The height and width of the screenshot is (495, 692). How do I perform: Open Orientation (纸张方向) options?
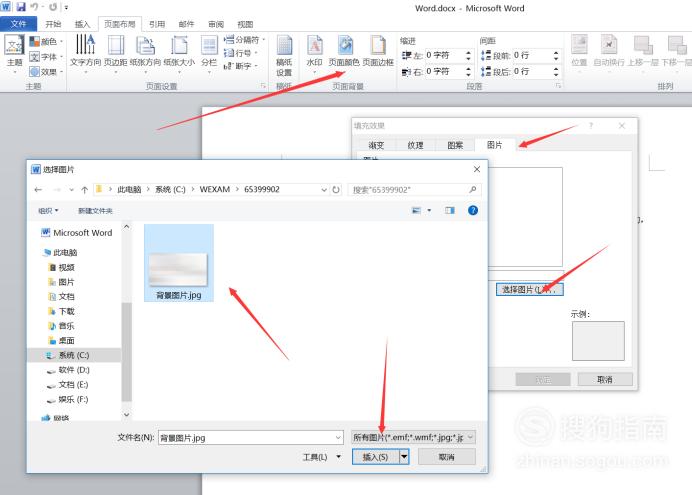[x=145, y=51]
